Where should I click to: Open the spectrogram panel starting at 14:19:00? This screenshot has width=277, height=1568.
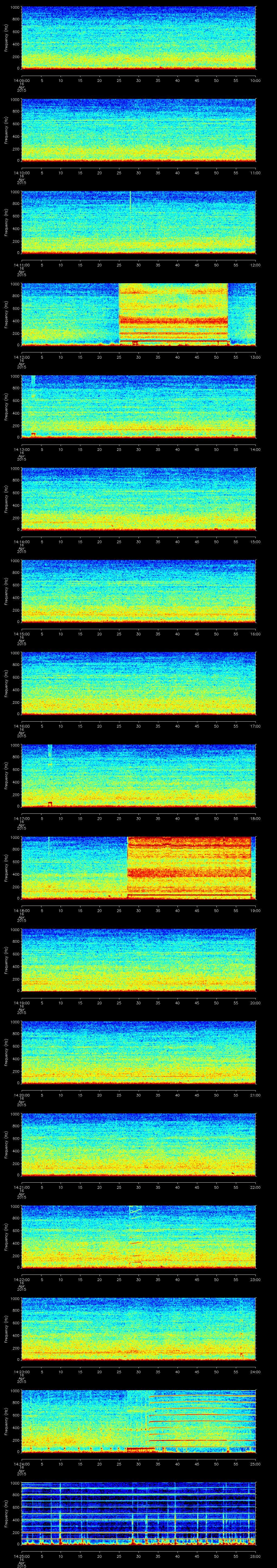click(138, 960)
